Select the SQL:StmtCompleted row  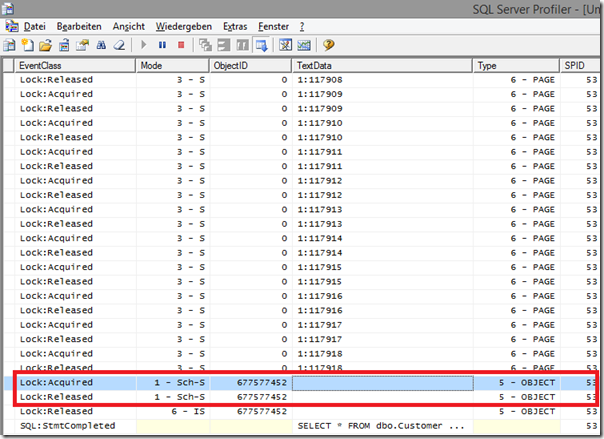click(x=302, y=426)
